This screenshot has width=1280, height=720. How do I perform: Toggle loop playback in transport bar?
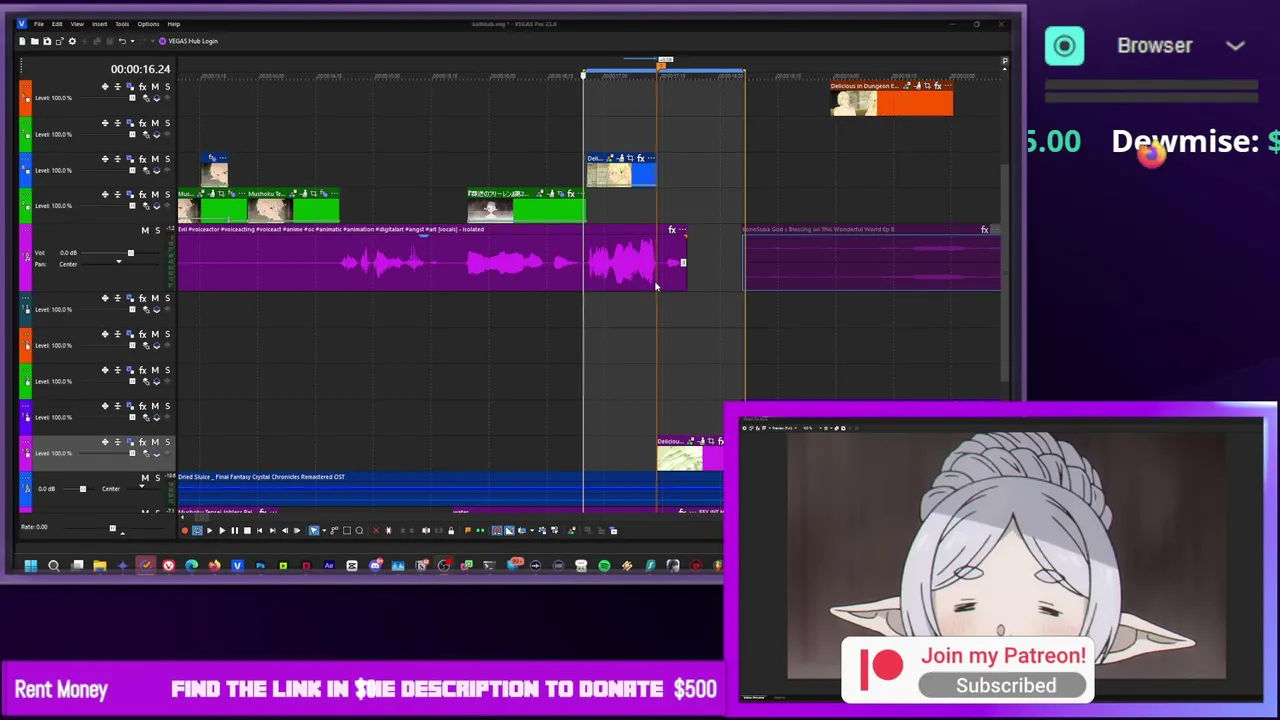point(197,531)
